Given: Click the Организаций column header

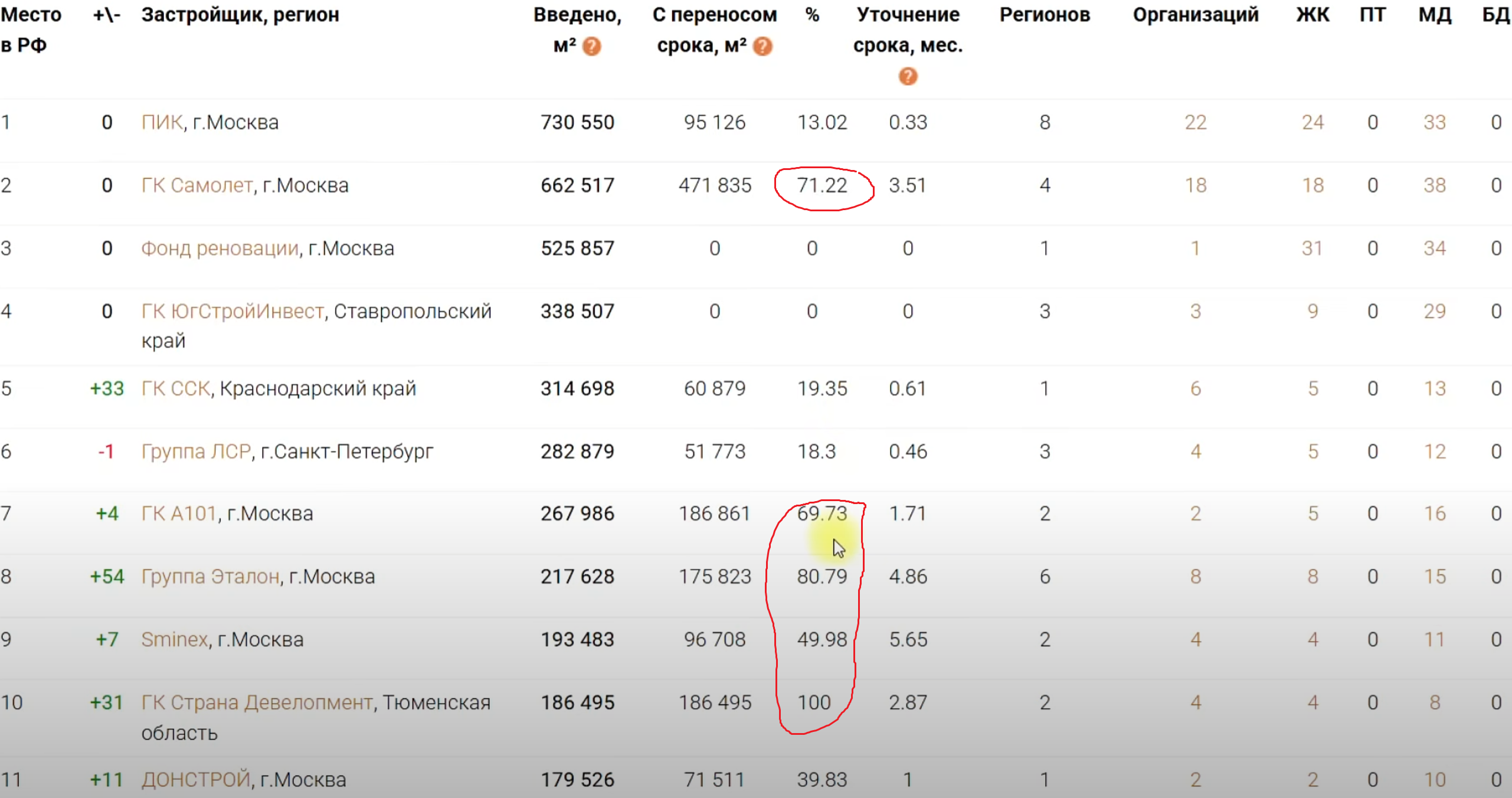Looking at the screenshot, I should coord(1195,15).
